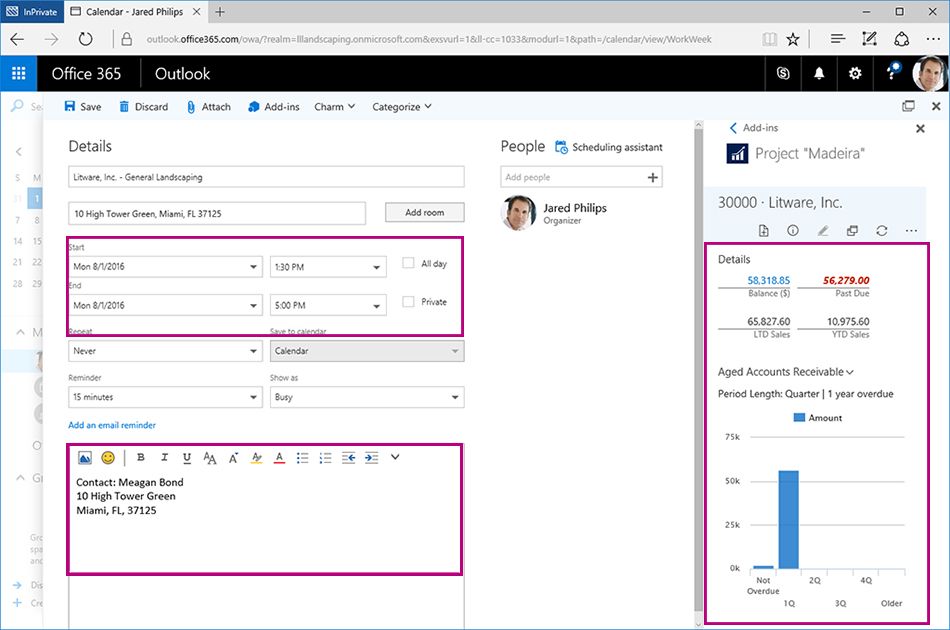The image size is (950, 630).
Task: Refresh the Litware customer data
Action: pos(882,231)
